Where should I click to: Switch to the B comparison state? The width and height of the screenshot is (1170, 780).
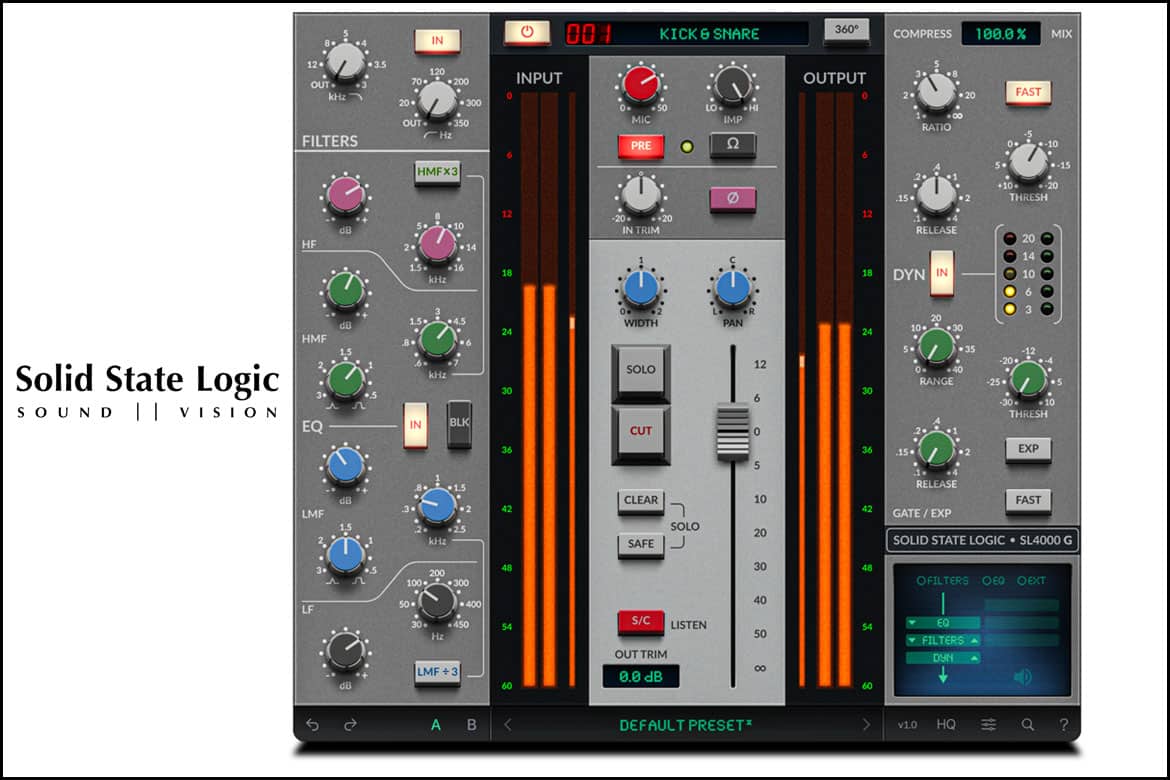[x=472, y=725]
